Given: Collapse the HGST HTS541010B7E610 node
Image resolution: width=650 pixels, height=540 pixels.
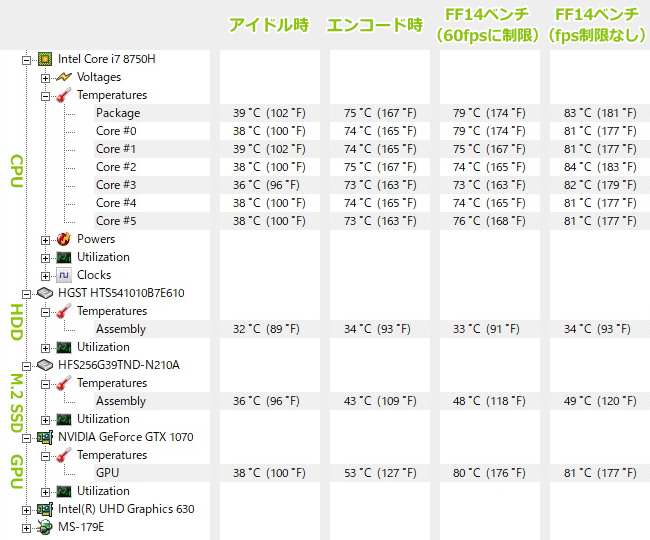Looking at the screenshot, I should click(26, 294).
